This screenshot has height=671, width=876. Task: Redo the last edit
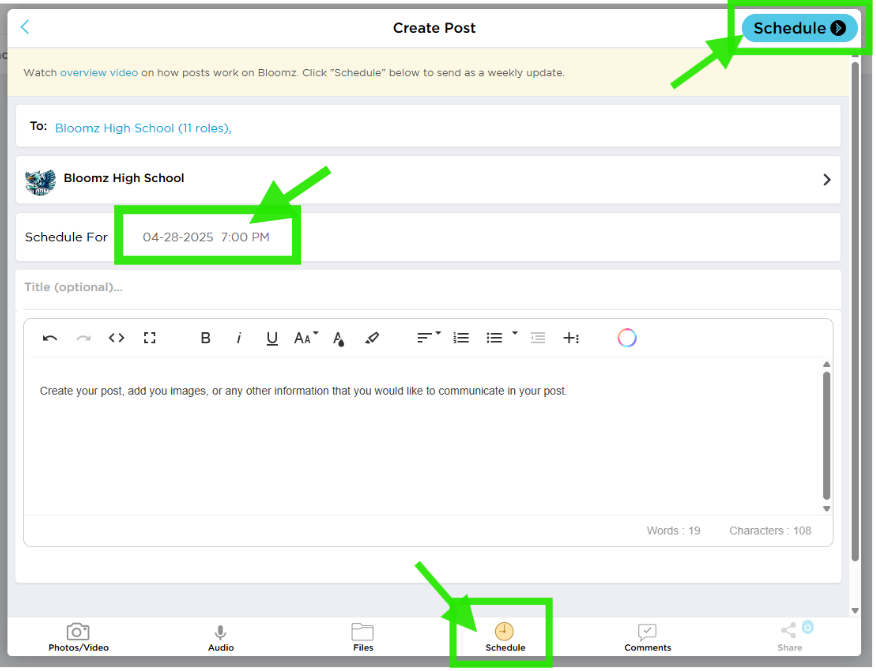83,338
